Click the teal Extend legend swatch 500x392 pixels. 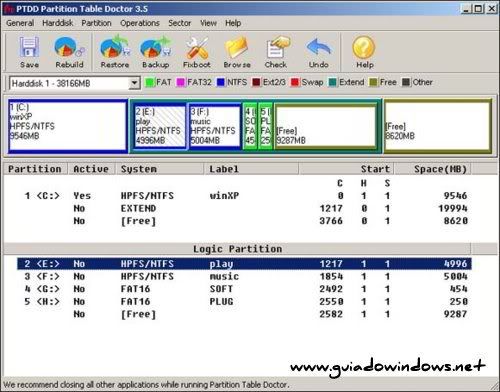pos(333,82)
